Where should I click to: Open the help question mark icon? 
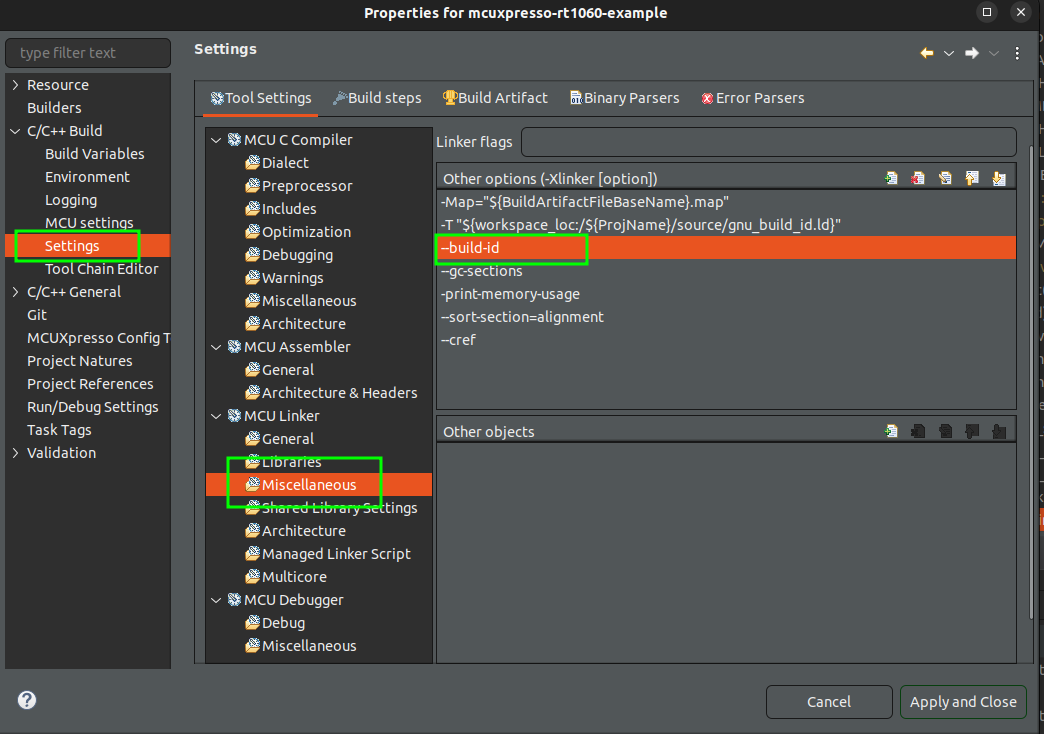pos(27,700)
